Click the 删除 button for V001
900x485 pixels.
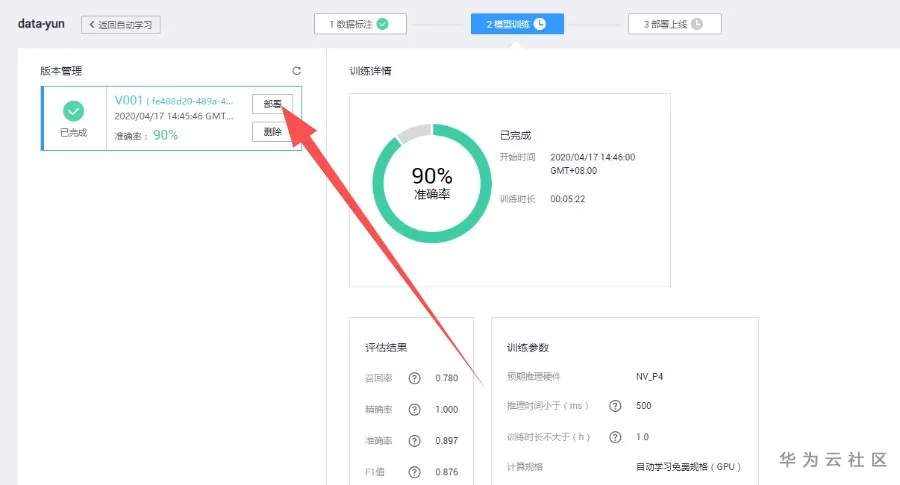[x=272, y=132]
